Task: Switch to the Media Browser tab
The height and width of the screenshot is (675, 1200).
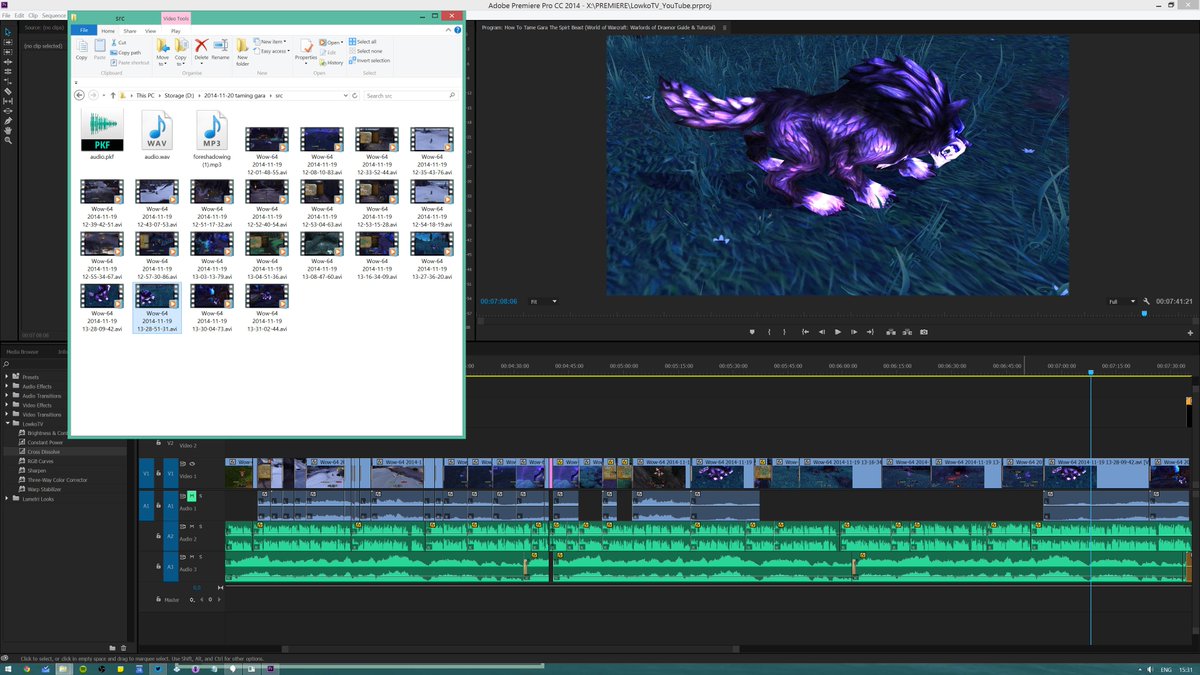Action: [22, 352]
